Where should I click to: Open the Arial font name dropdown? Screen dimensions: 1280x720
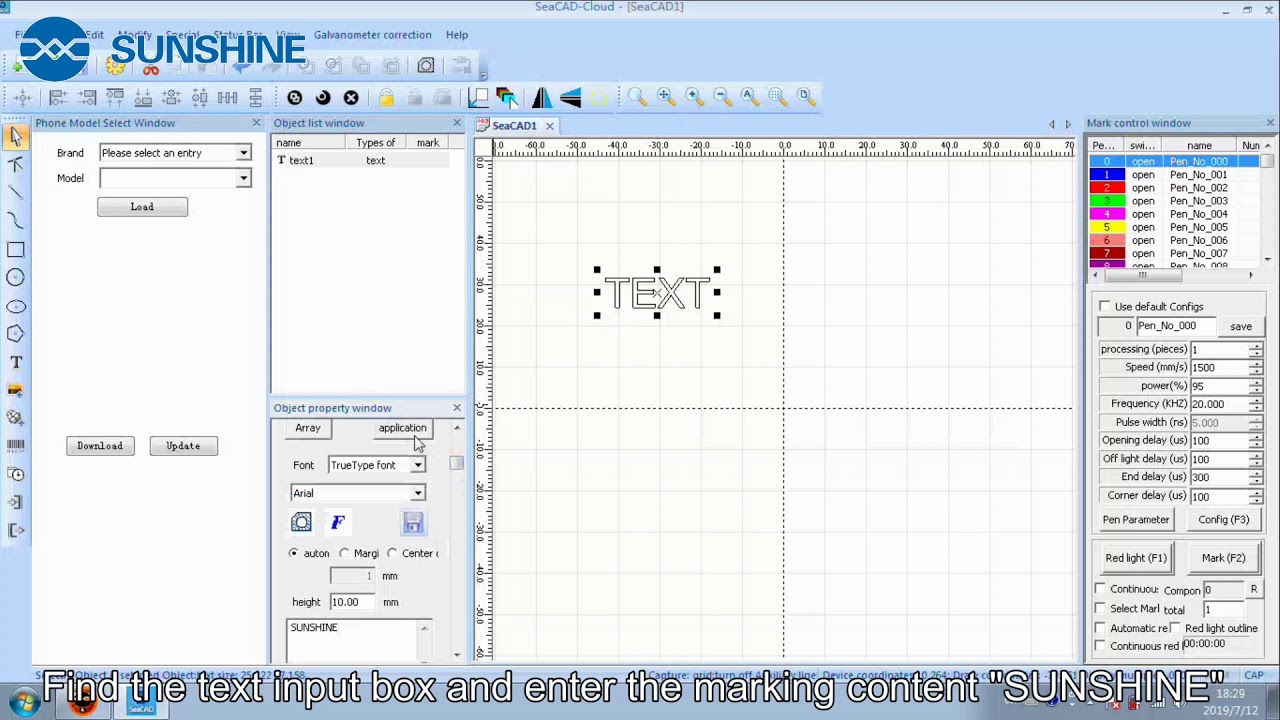click(417, 493)
